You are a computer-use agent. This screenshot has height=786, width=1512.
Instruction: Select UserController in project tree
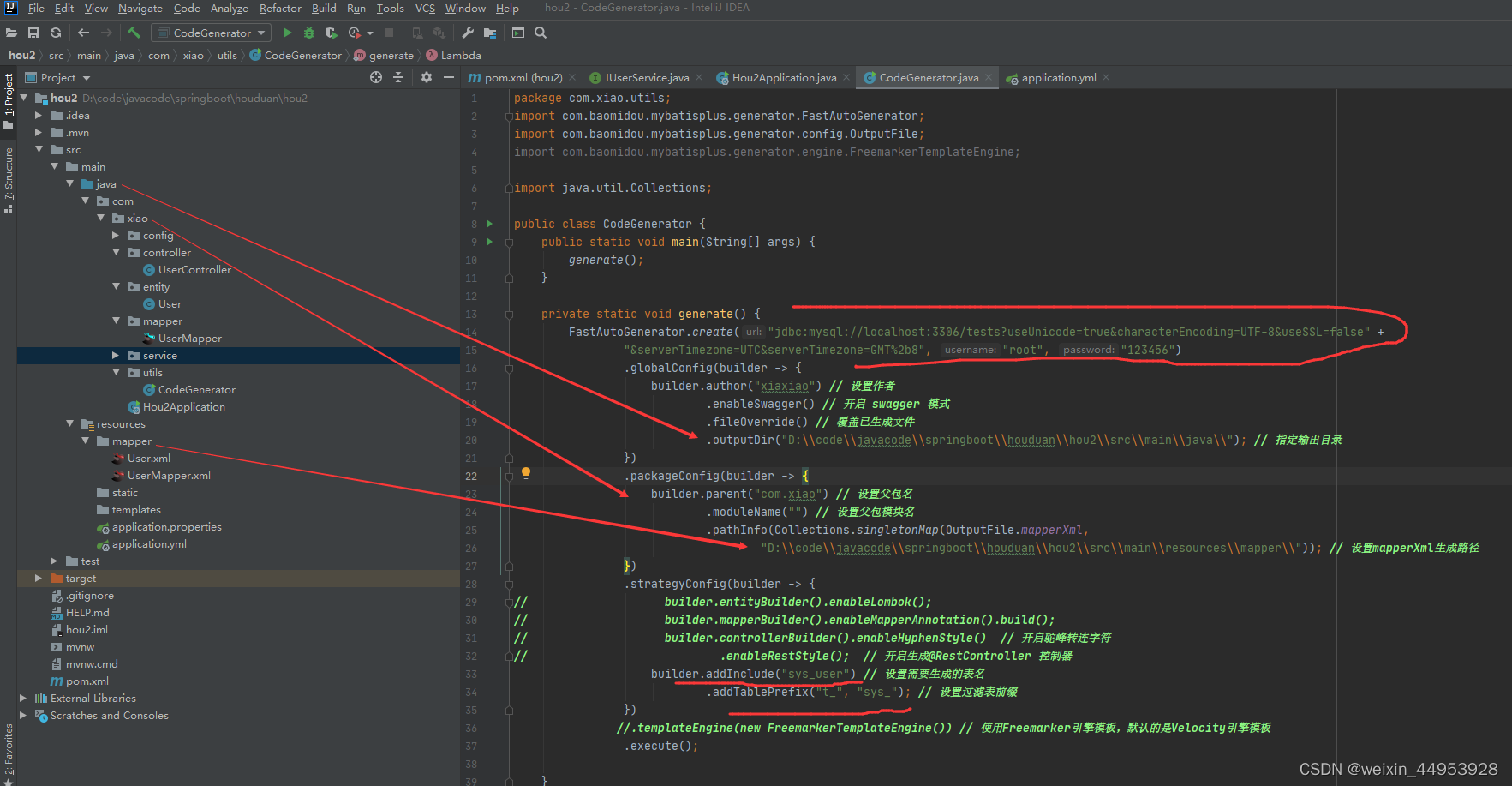[194, 269]
